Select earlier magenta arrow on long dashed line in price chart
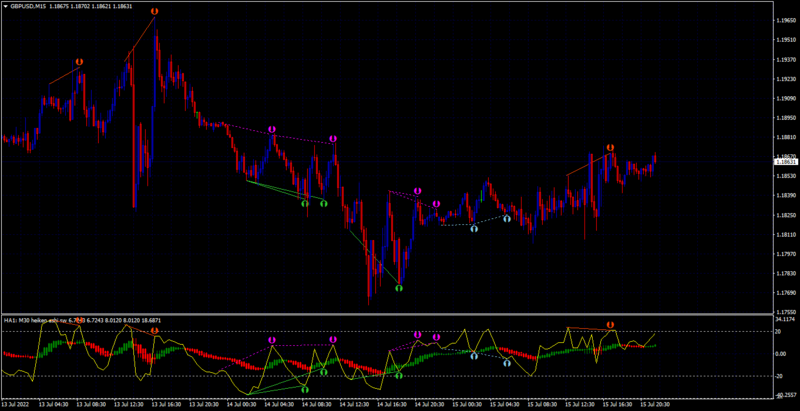Image resolution: width=800 pixels, height=411 pixels. pyautogui.click(x=272, y=130)
